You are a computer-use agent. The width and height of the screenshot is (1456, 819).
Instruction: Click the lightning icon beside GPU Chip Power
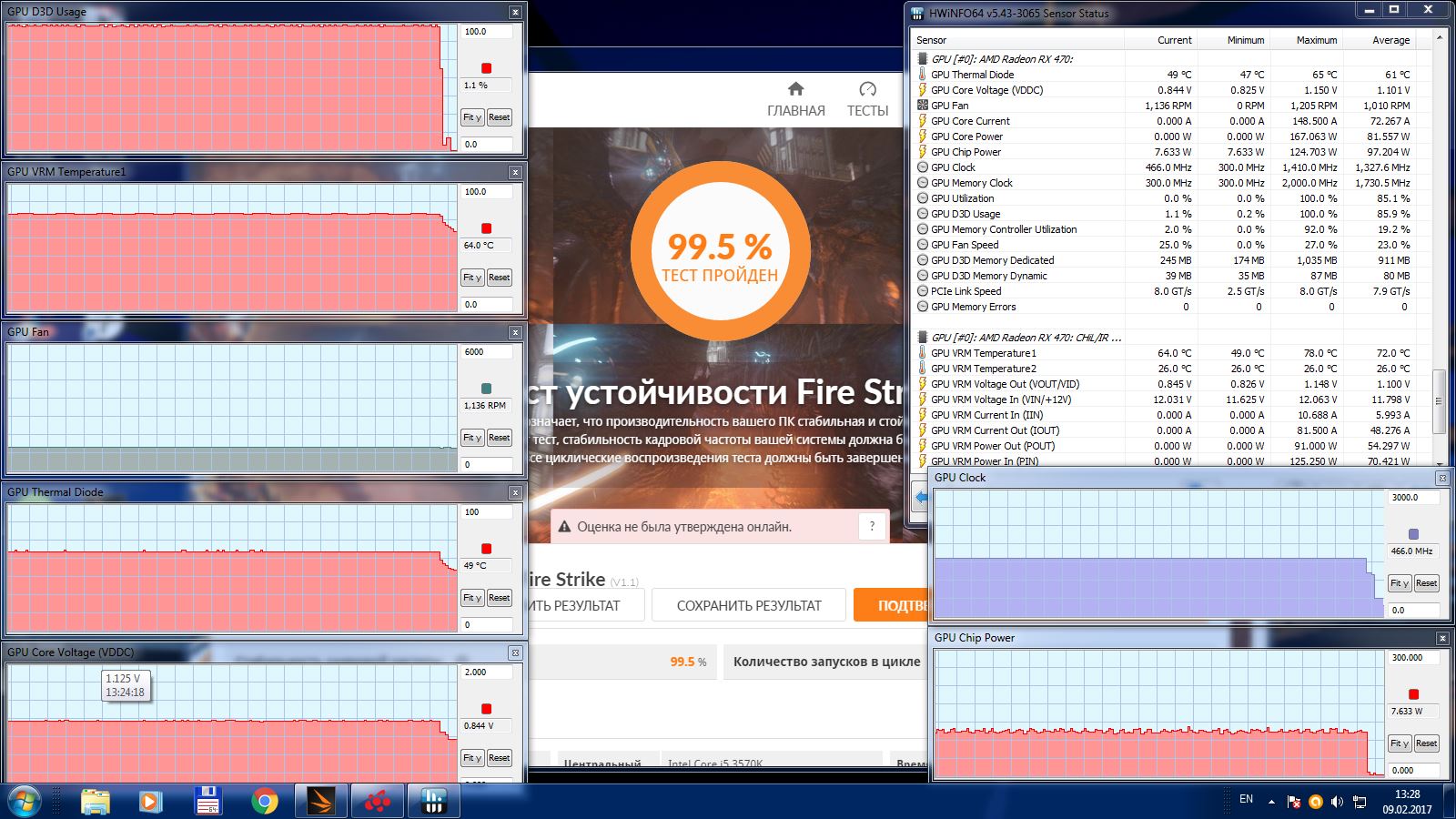tap(922, 152)
